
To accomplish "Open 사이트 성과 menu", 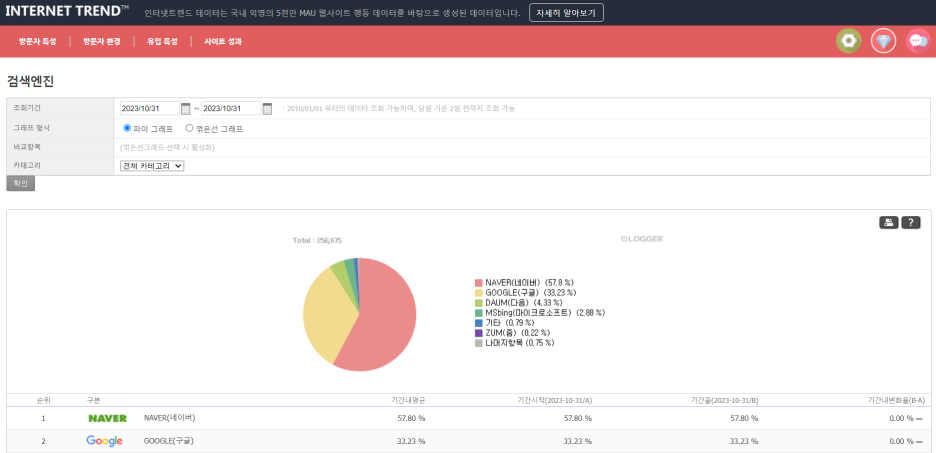I will click(223, 42).
